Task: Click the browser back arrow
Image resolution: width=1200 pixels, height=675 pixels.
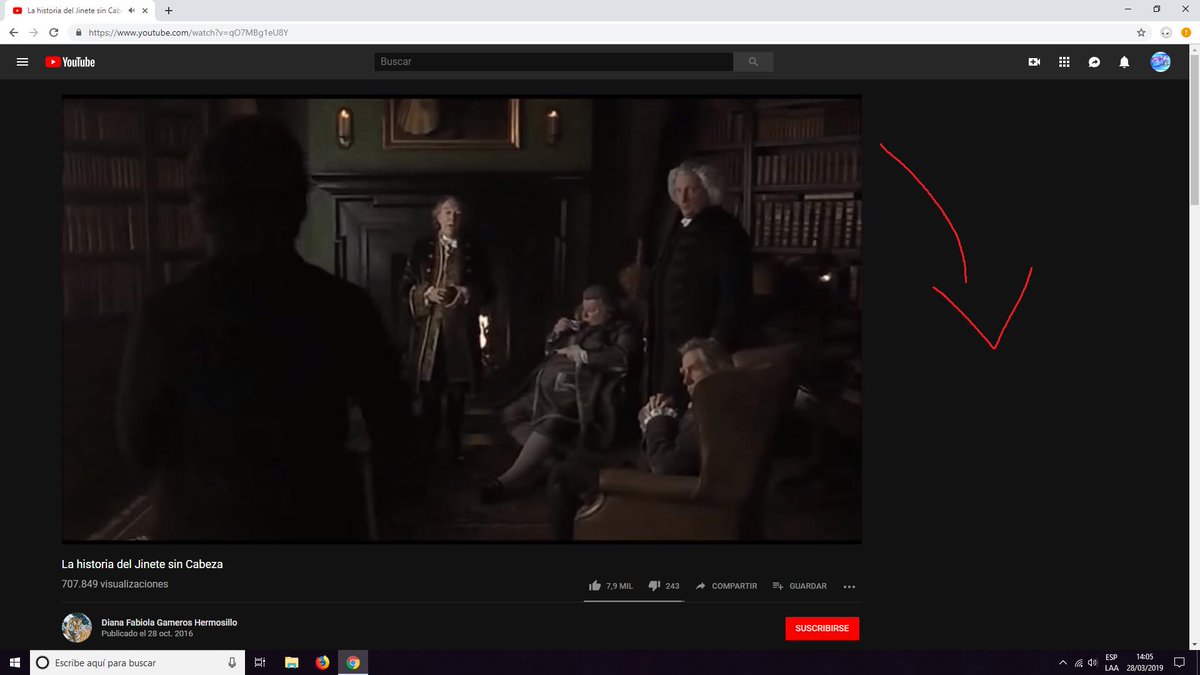Action: [13, 32]
